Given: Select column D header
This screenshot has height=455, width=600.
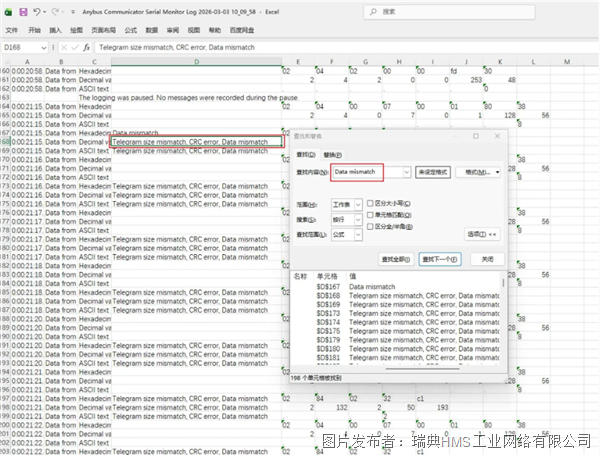Looking at the screenshot, I should pyautogui.click(x=196, y=62).
